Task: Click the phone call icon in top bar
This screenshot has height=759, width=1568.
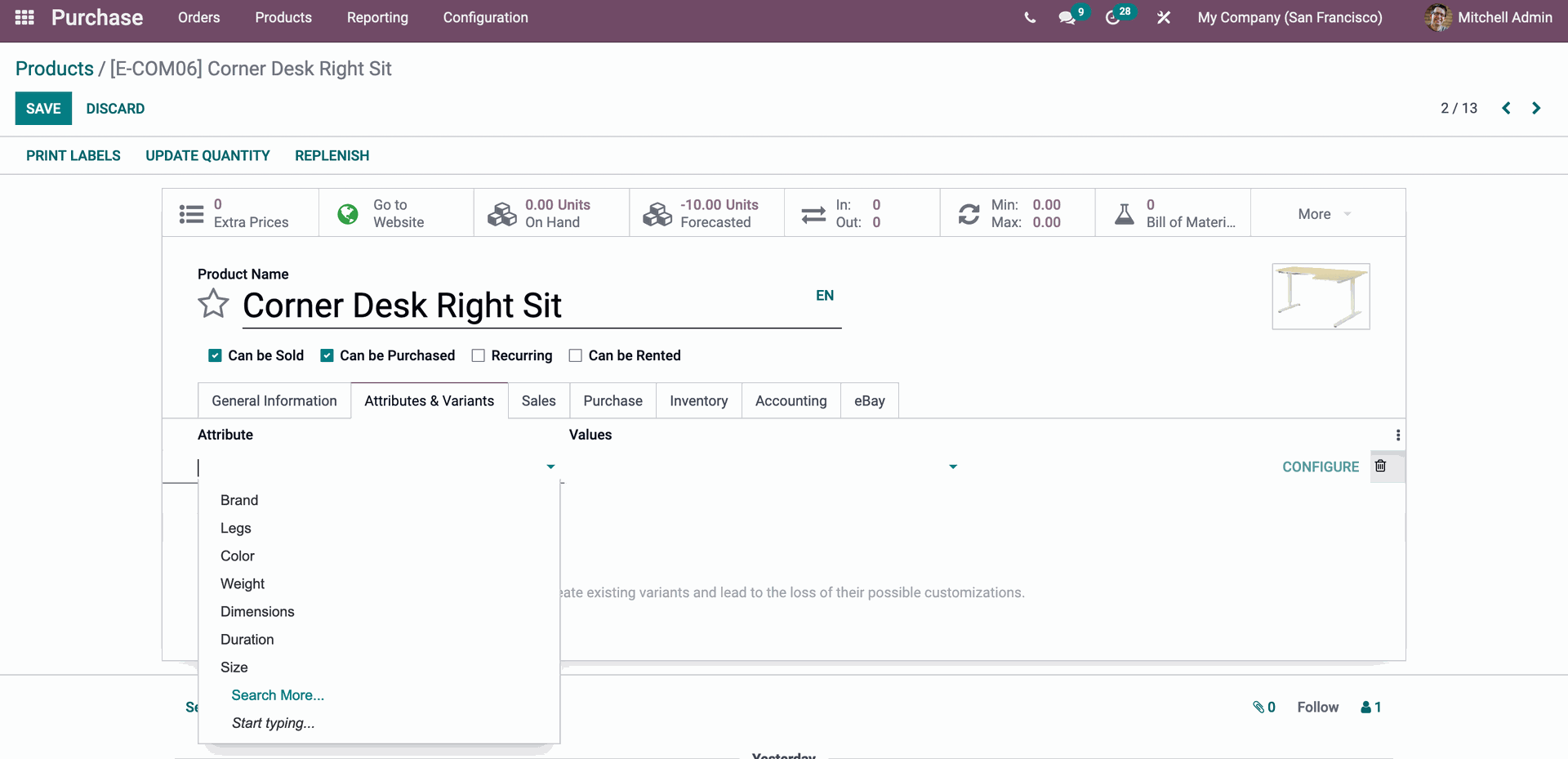Action: pyautogui.click(x=1030, y=17)
